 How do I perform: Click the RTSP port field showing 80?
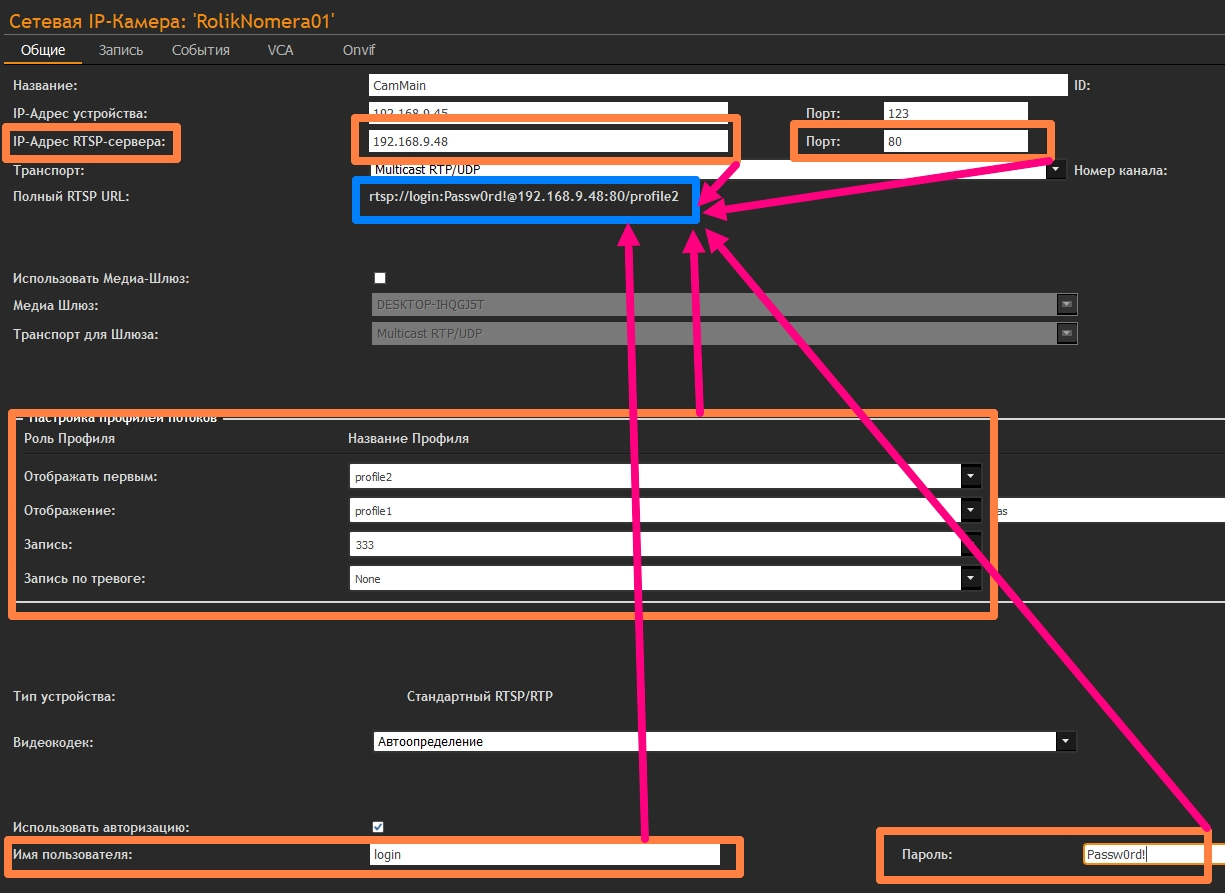955,142
